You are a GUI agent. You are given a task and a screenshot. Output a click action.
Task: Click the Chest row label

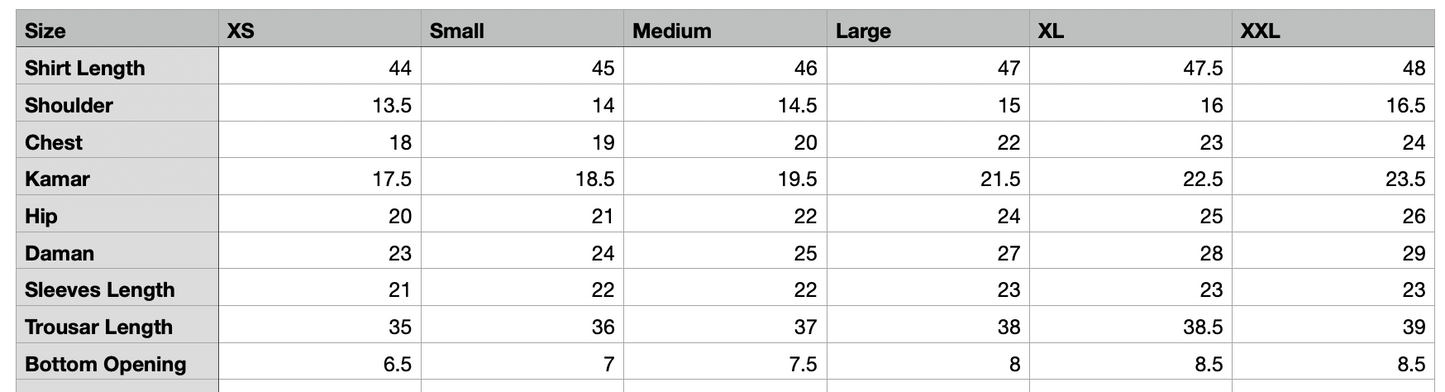118,141
